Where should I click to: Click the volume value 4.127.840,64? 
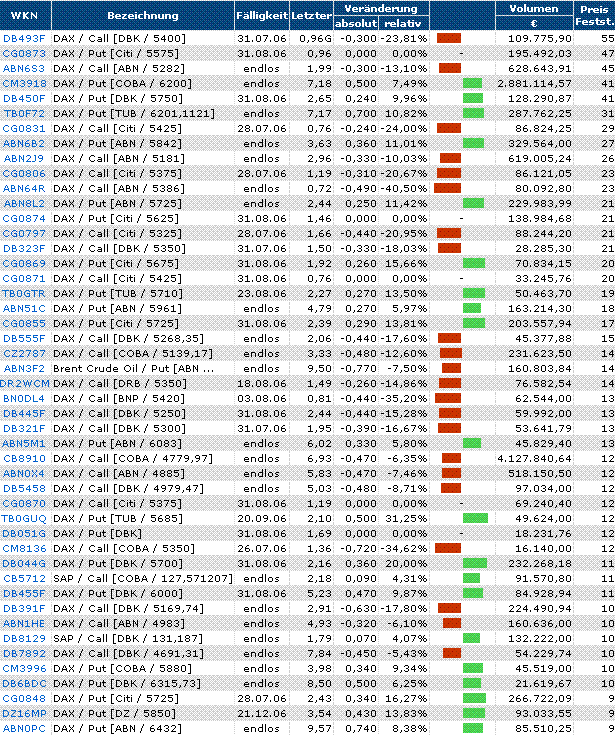pos(534,458)
